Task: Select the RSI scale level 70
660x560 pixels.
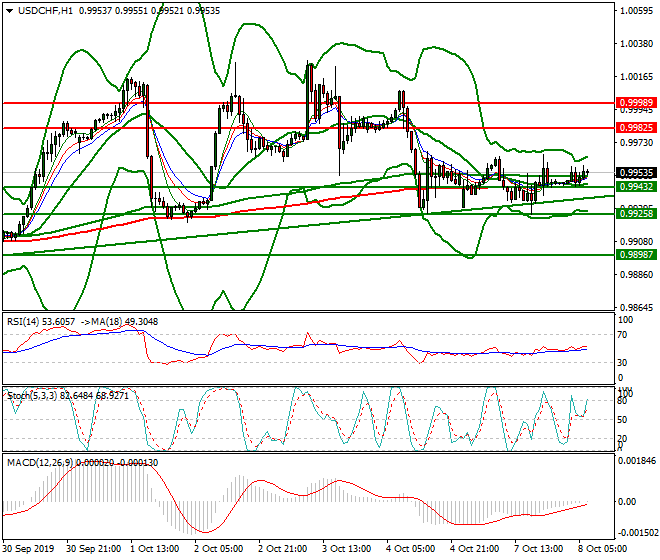Action: click(623, 335)
